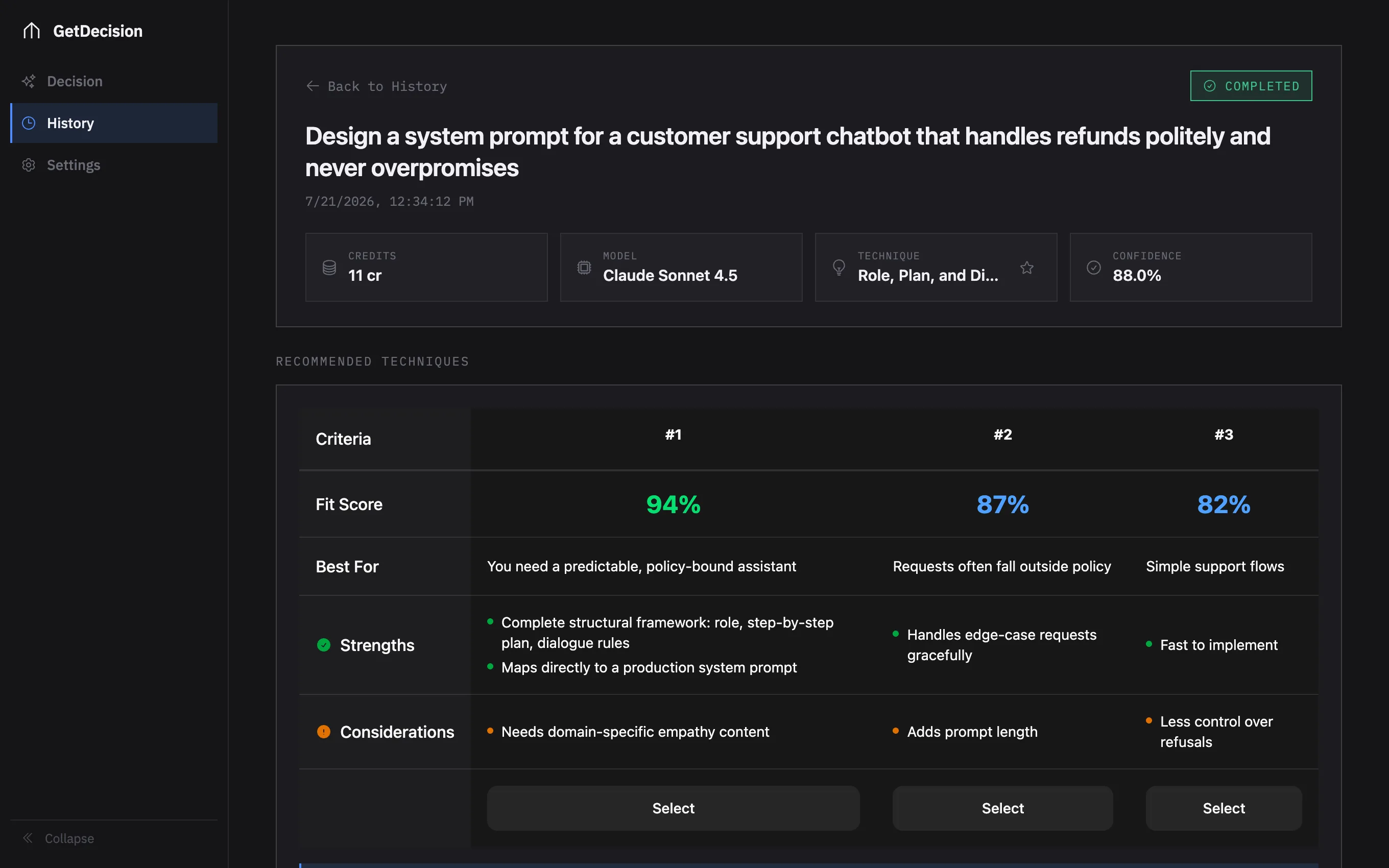The height and width of the screenshot is (868, 1389).
Task: Click the Fit Score row label
Action: (349, 504)
